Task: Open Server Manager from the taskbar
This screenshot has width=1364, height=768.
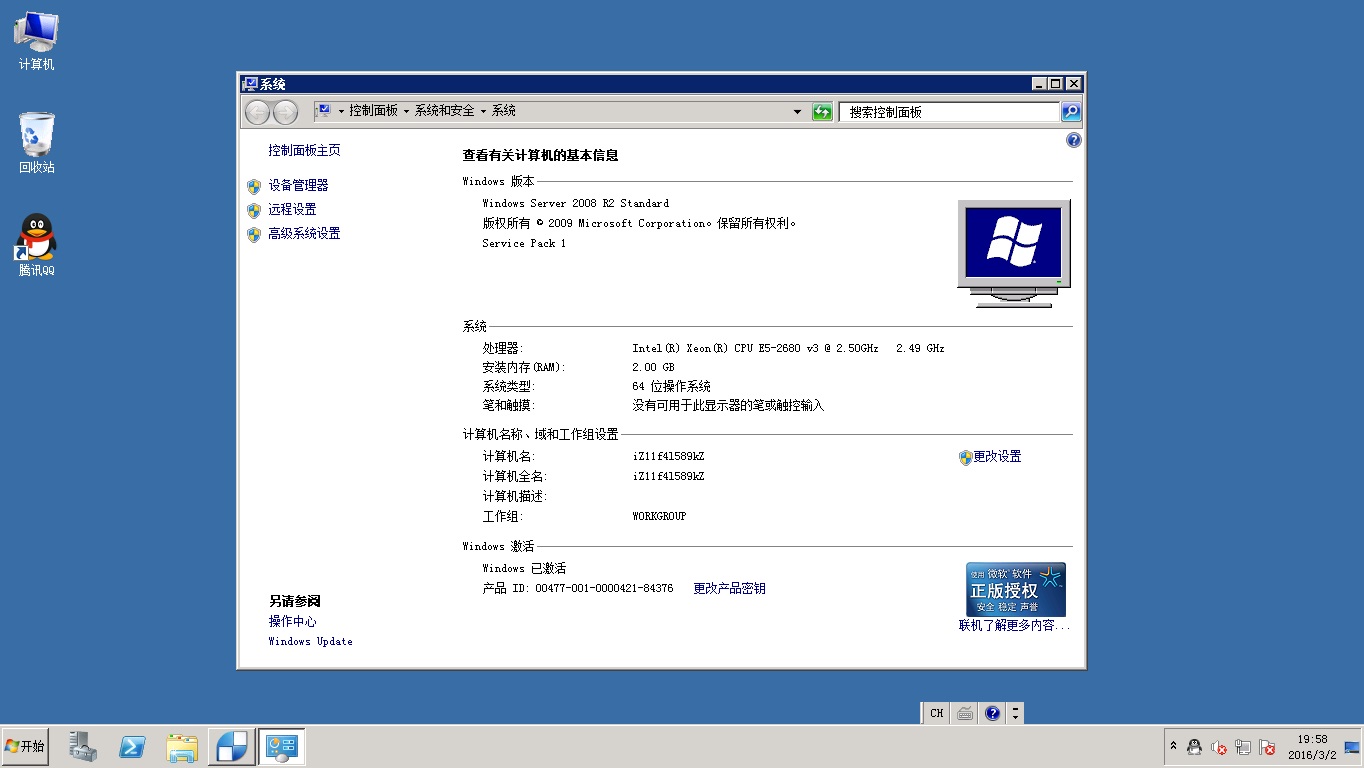Action: point(82,746)
